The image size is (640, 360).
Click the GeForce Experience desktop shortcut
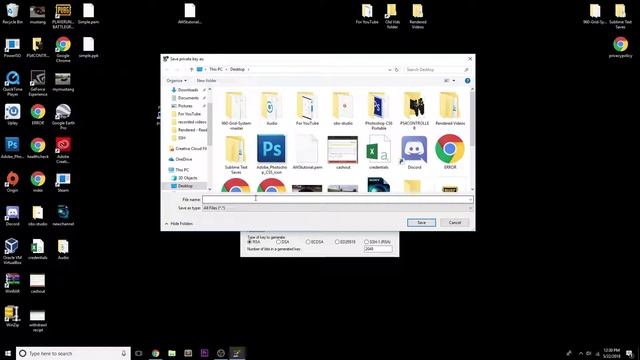[x=38, y=84]
